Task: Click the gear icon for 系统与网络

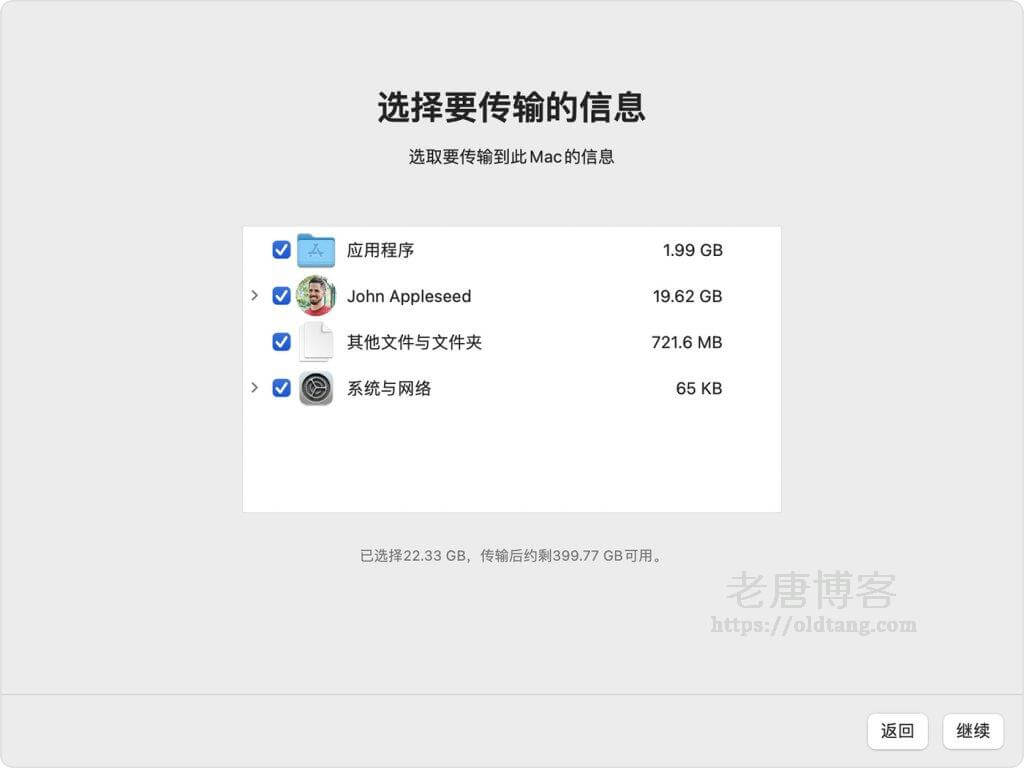Action: (316, 388)
